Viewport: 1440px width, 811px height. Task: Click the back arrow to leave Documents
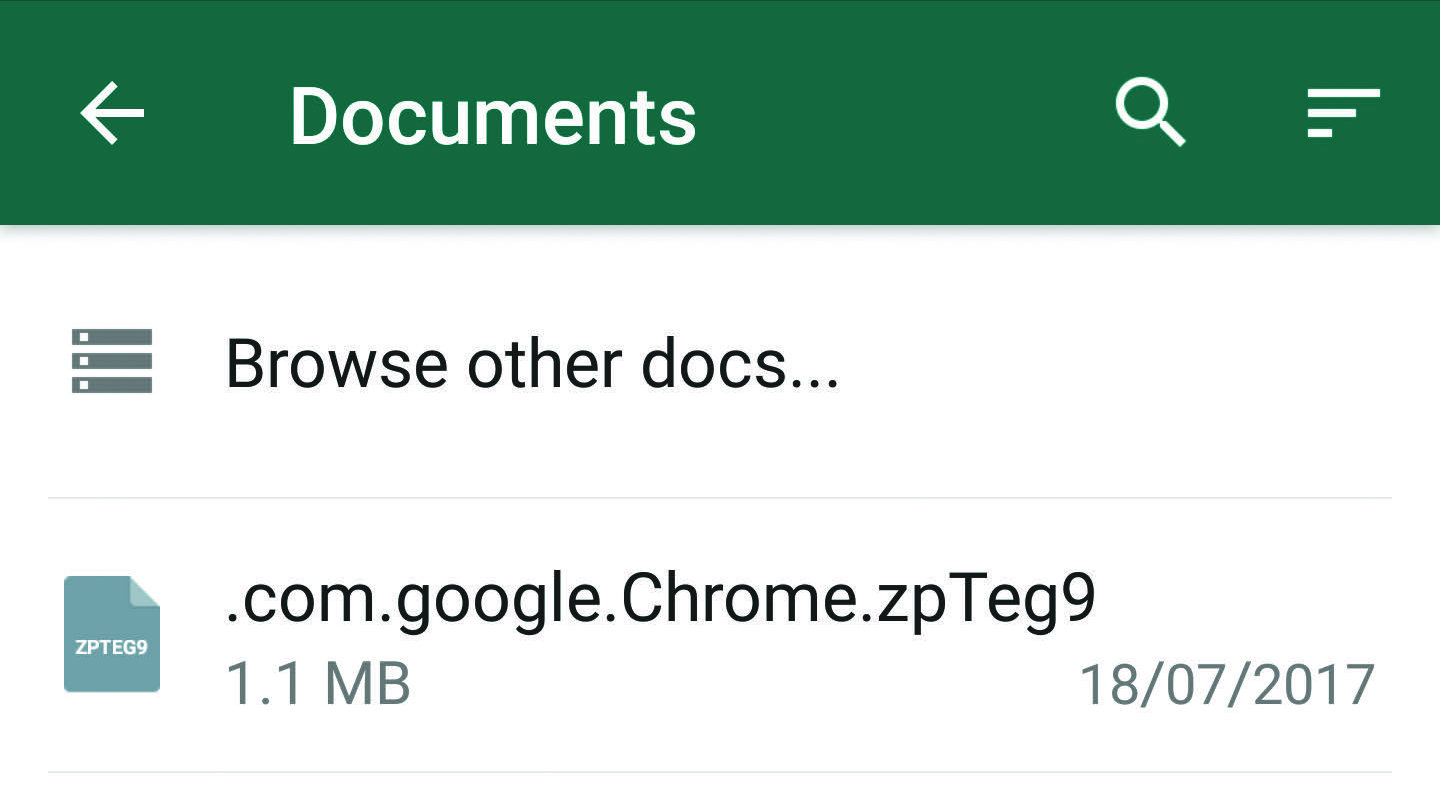click(110, 113)
